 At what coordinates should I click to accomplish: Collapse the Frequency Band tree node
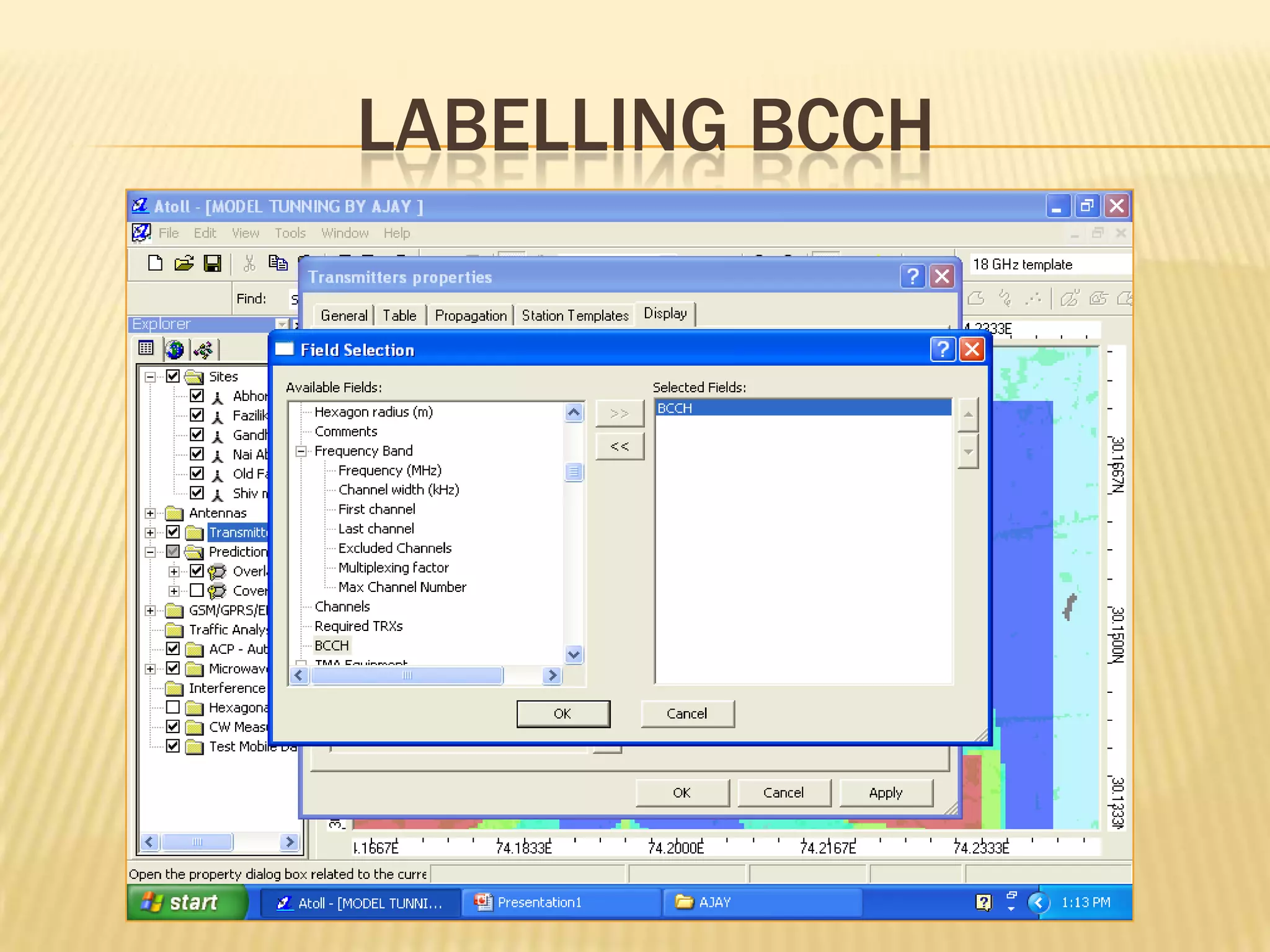point(301,451)
